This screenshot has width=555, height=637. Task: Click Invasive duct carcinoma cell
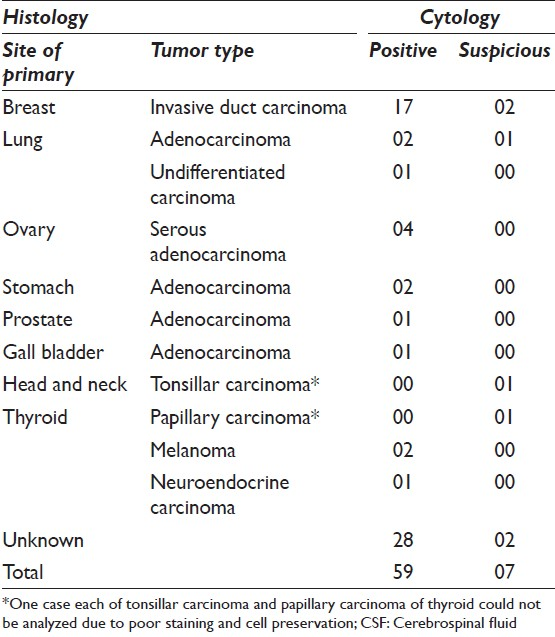[x=248, y=108]
